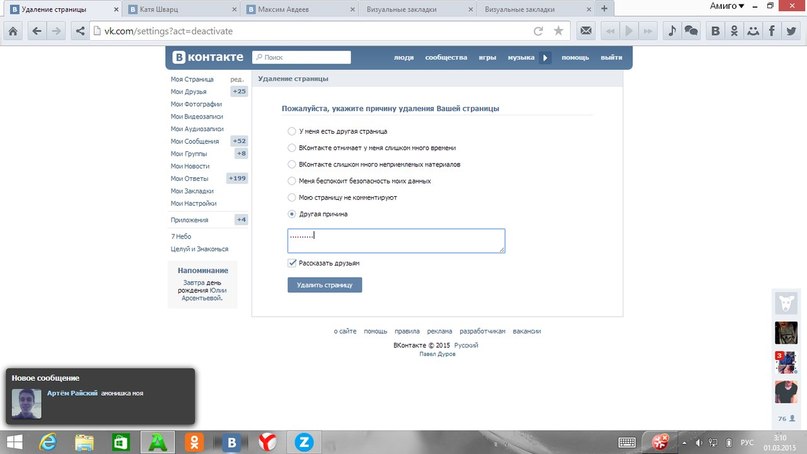807x454 pixels.
Task: Click 'Павел Дуров' footer link
Action: click(437, 354)
